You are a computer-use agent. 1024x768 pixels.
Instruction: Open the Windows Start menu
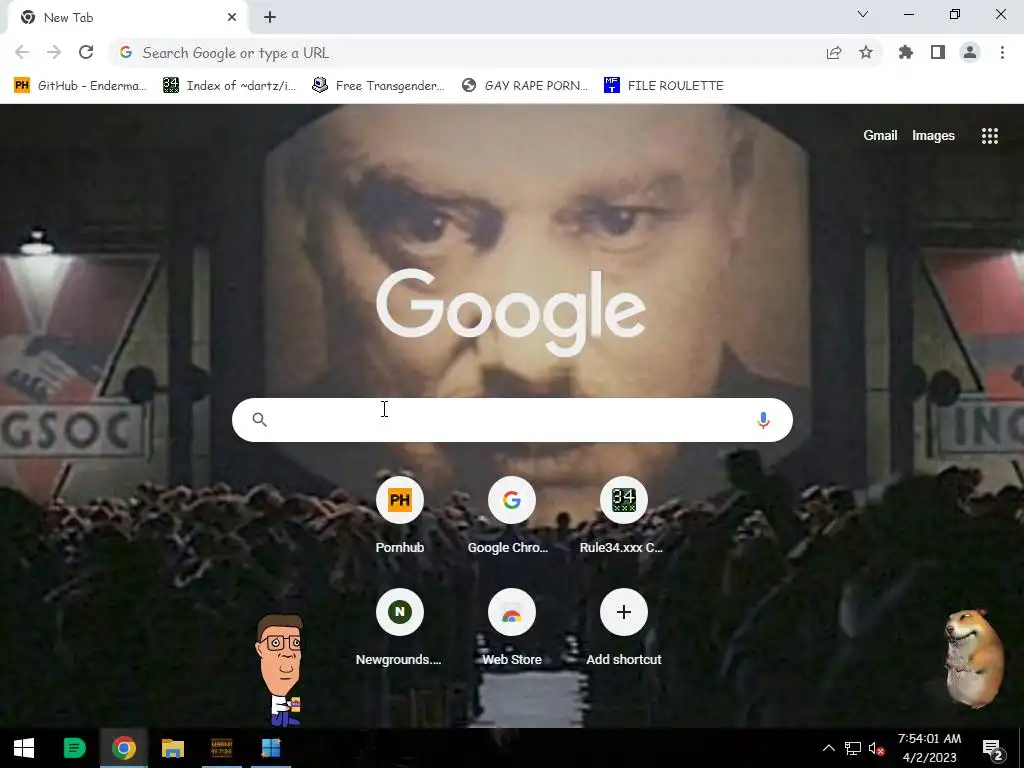pyautogui.click(x=24, y=748)
